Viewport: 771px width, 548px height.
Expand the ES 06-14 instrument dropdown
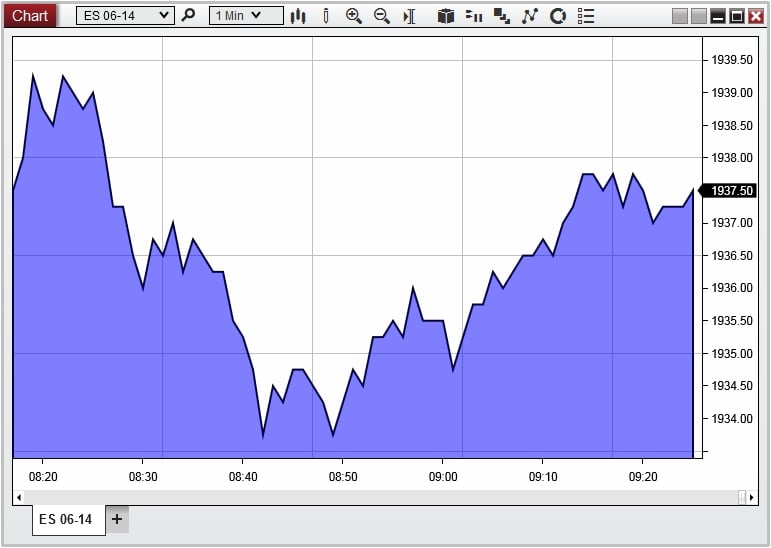164,16
